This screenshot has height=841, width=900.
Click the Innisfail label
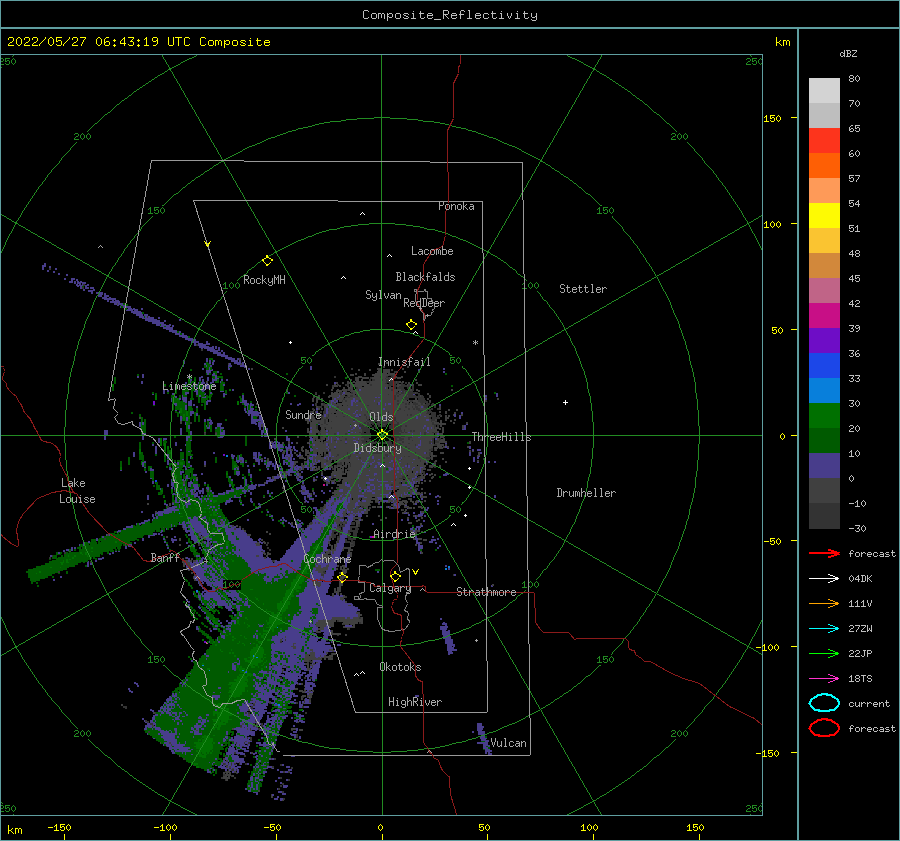click(404, 362)
